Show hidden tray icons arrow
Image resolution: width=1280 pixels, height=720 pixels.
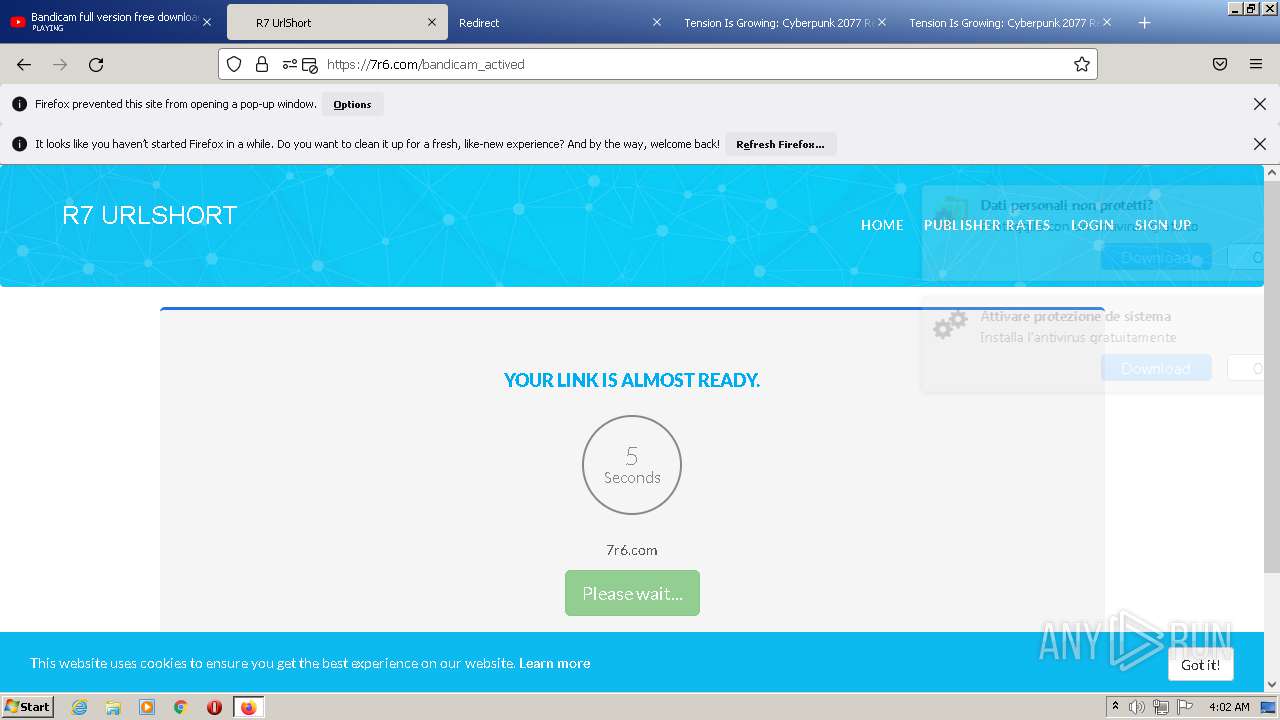pyautogui.click(x=1115, y=707)
